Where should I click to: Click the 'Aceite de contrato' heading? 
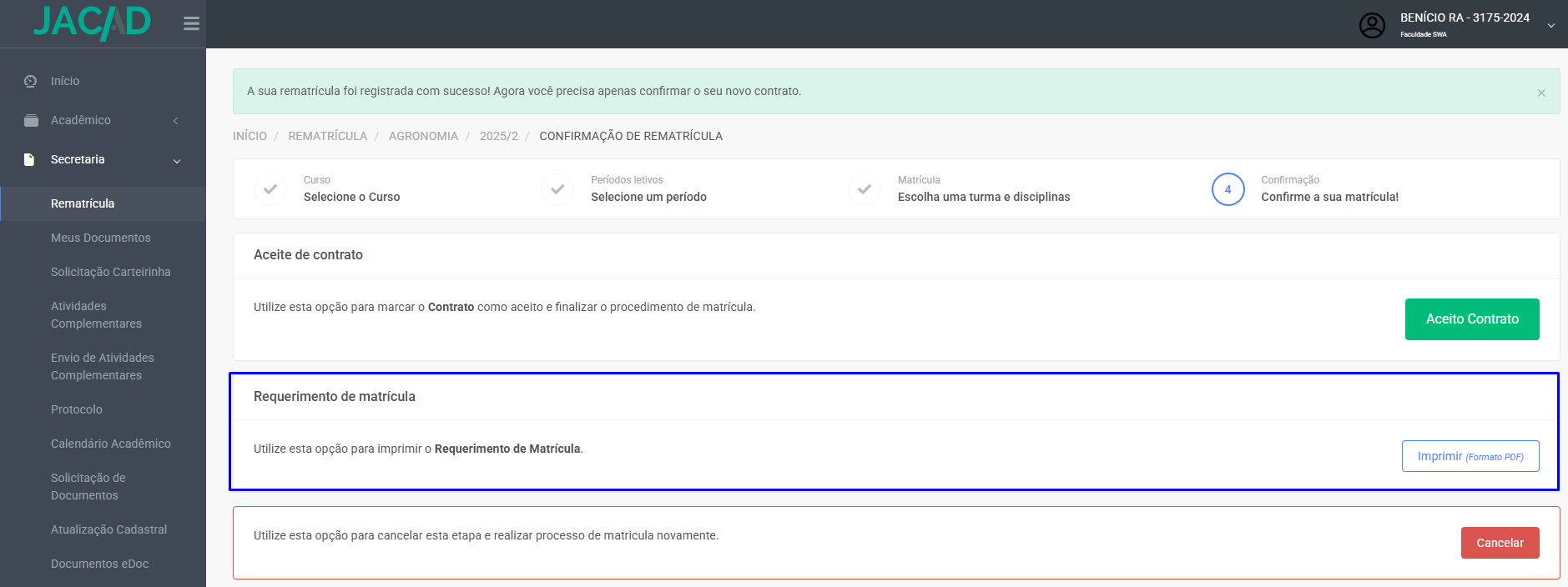coord(309,255)
